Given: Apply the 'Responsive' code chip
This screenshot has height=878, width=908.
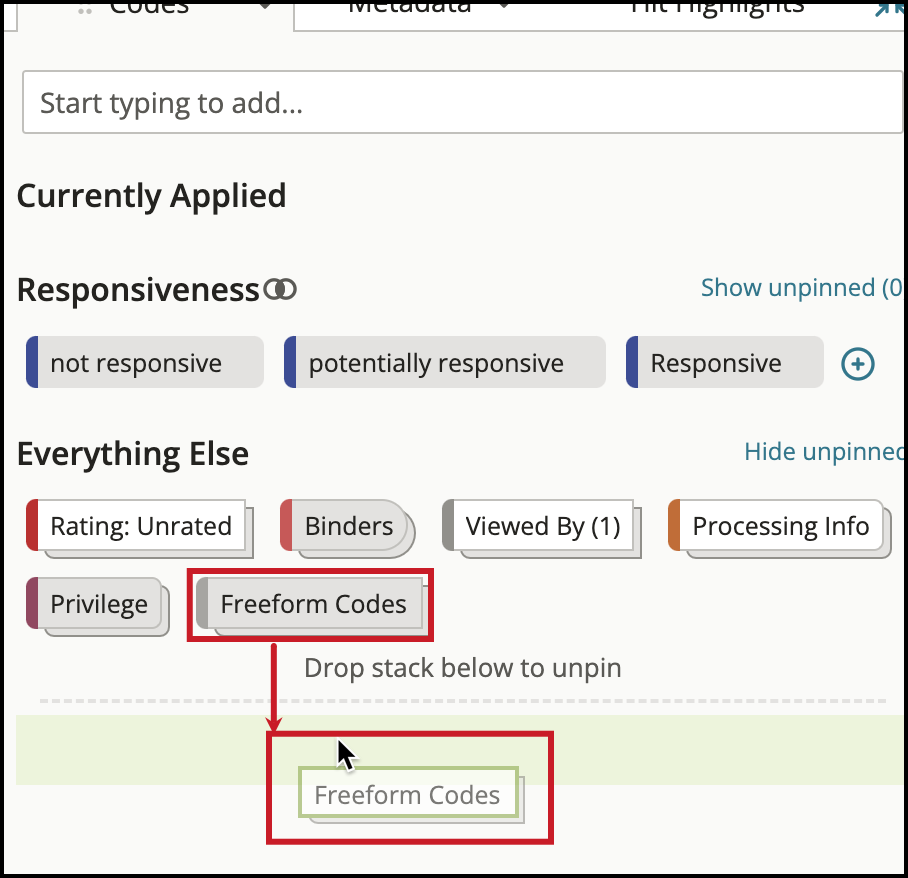Looking at the screenshot, I should click(x=724, y=363).
